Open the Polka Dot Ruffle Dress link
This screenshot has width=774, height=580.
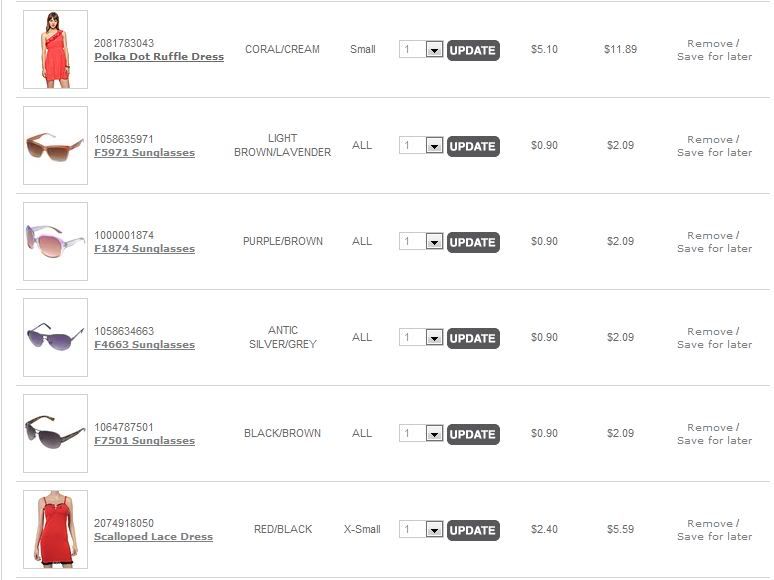[x=159, y=57]
